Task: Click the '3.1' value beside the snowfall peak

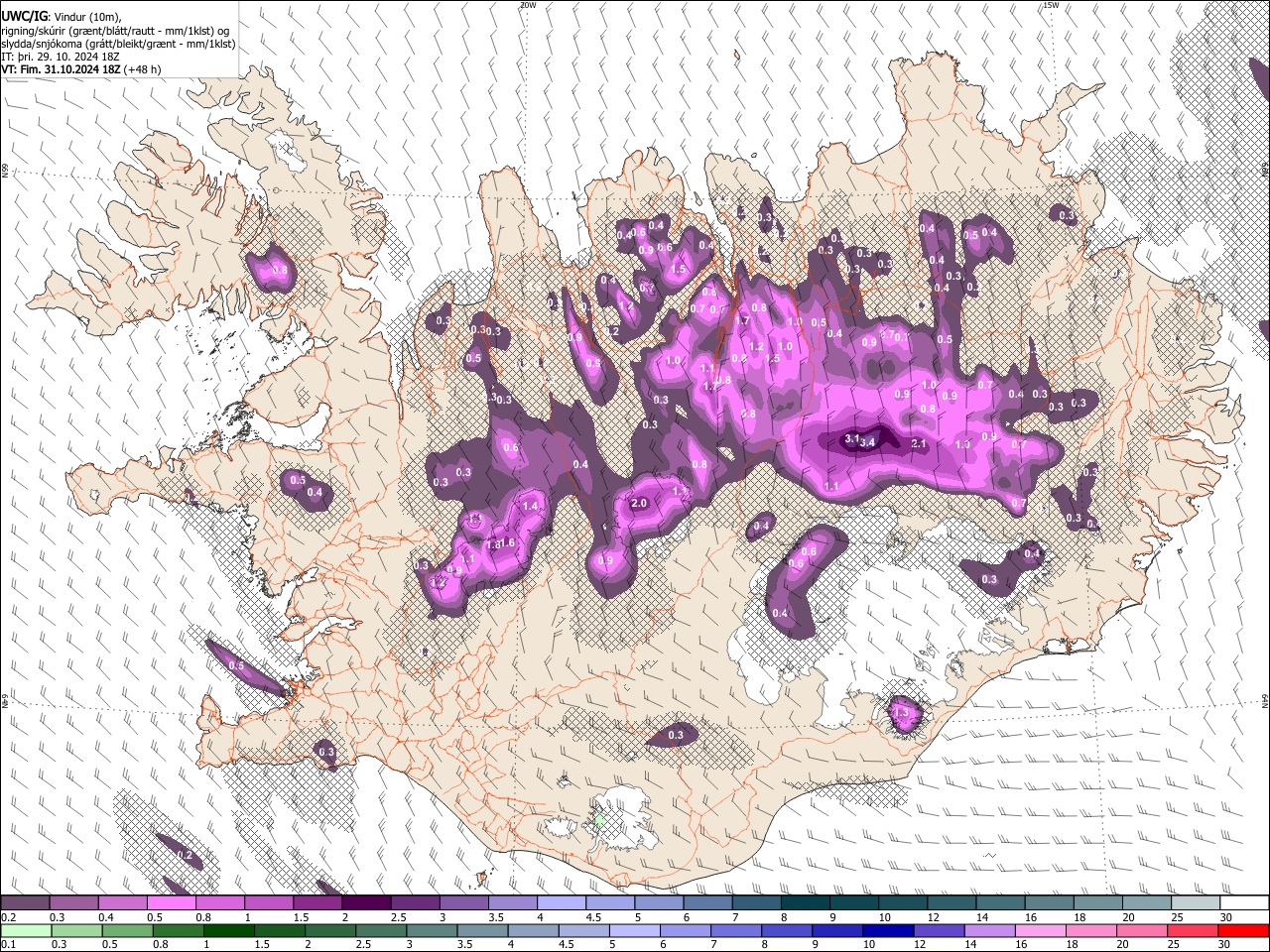Action: click(850, 438)
